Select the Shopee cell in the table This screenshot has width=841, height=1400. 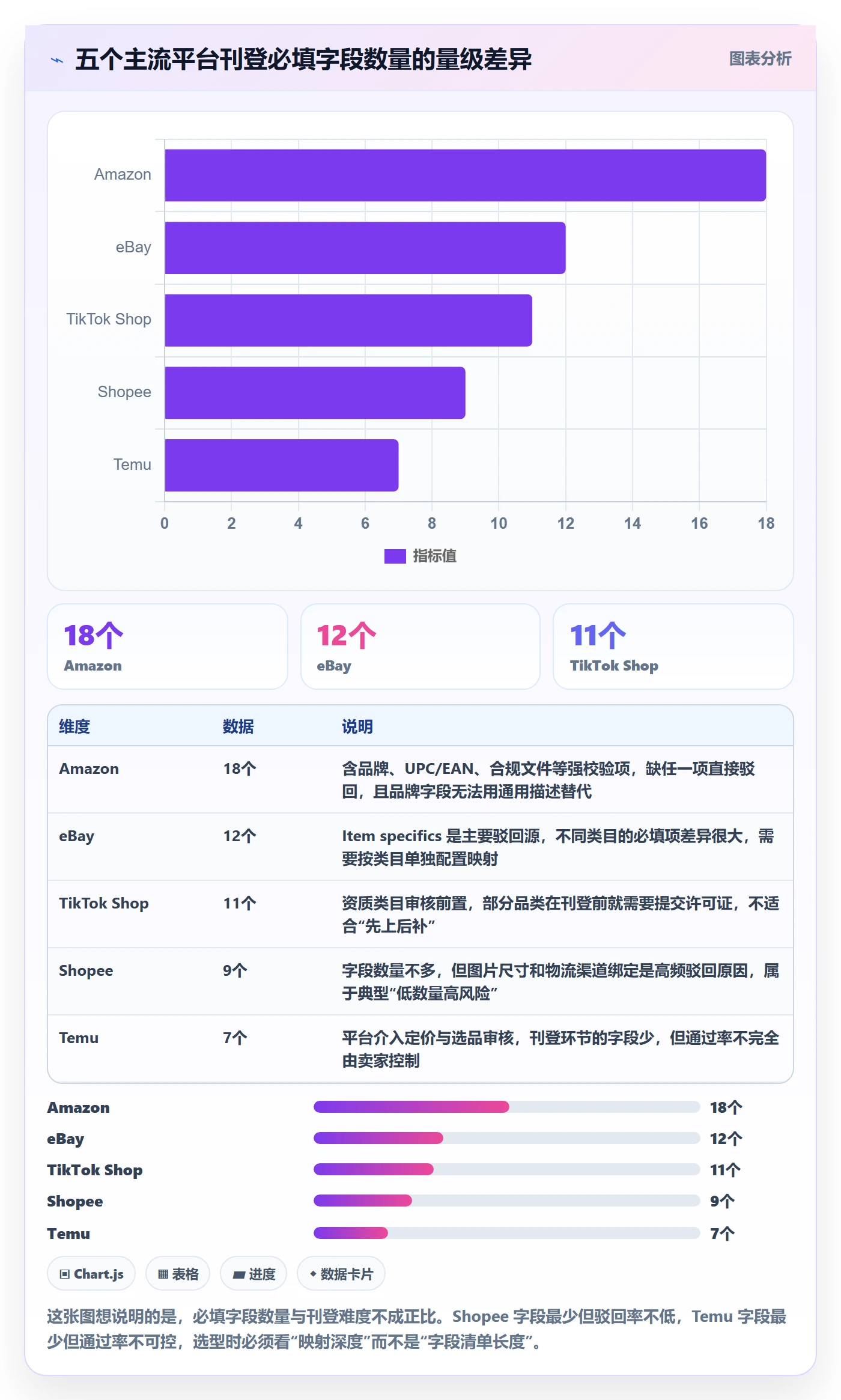point(86,971)
